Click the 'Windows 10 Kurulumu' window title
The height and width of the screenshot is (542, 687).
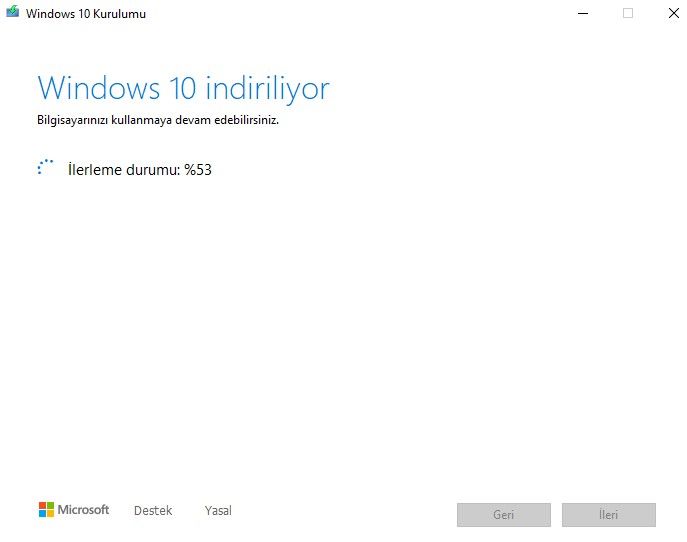(x=86, y=14)
